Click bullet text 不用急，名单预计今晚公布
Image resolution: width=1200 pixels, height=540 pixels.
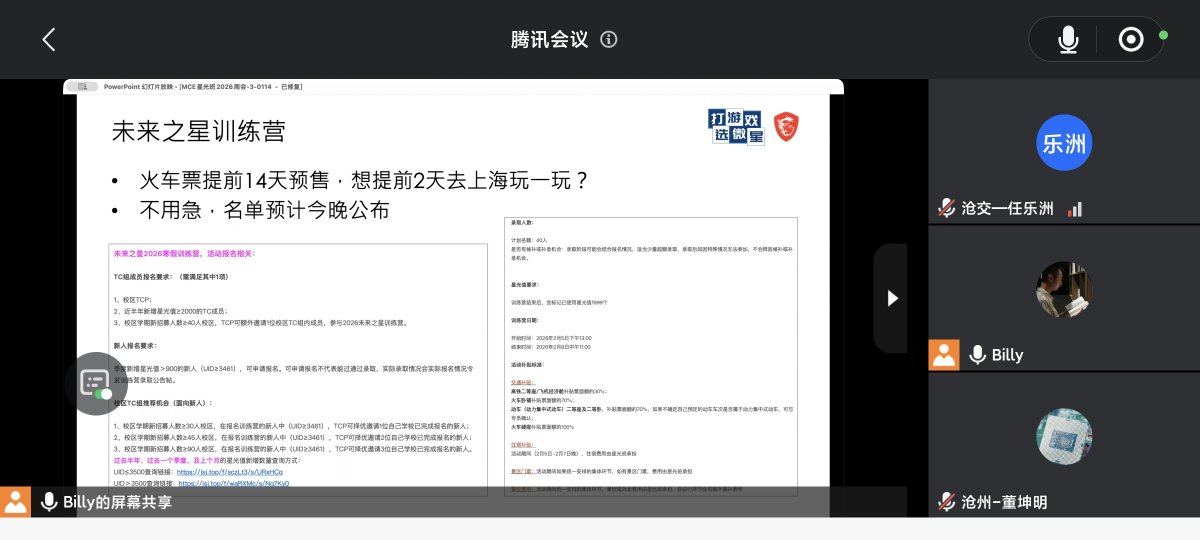pyautogui.click(x=264, y=211)
